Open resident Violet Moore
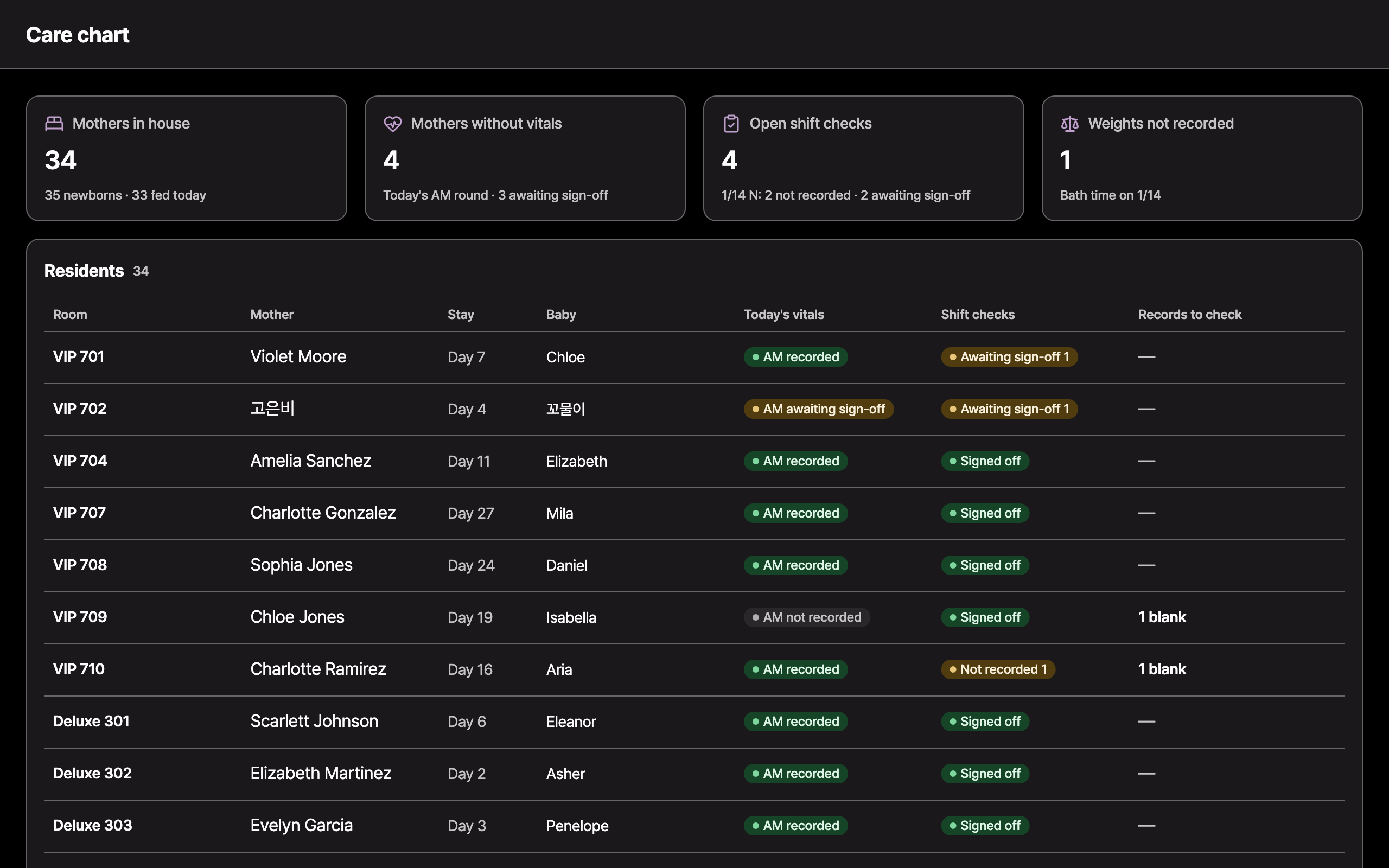The width and height of the screenshot is (1389, 868). [298, 356]
